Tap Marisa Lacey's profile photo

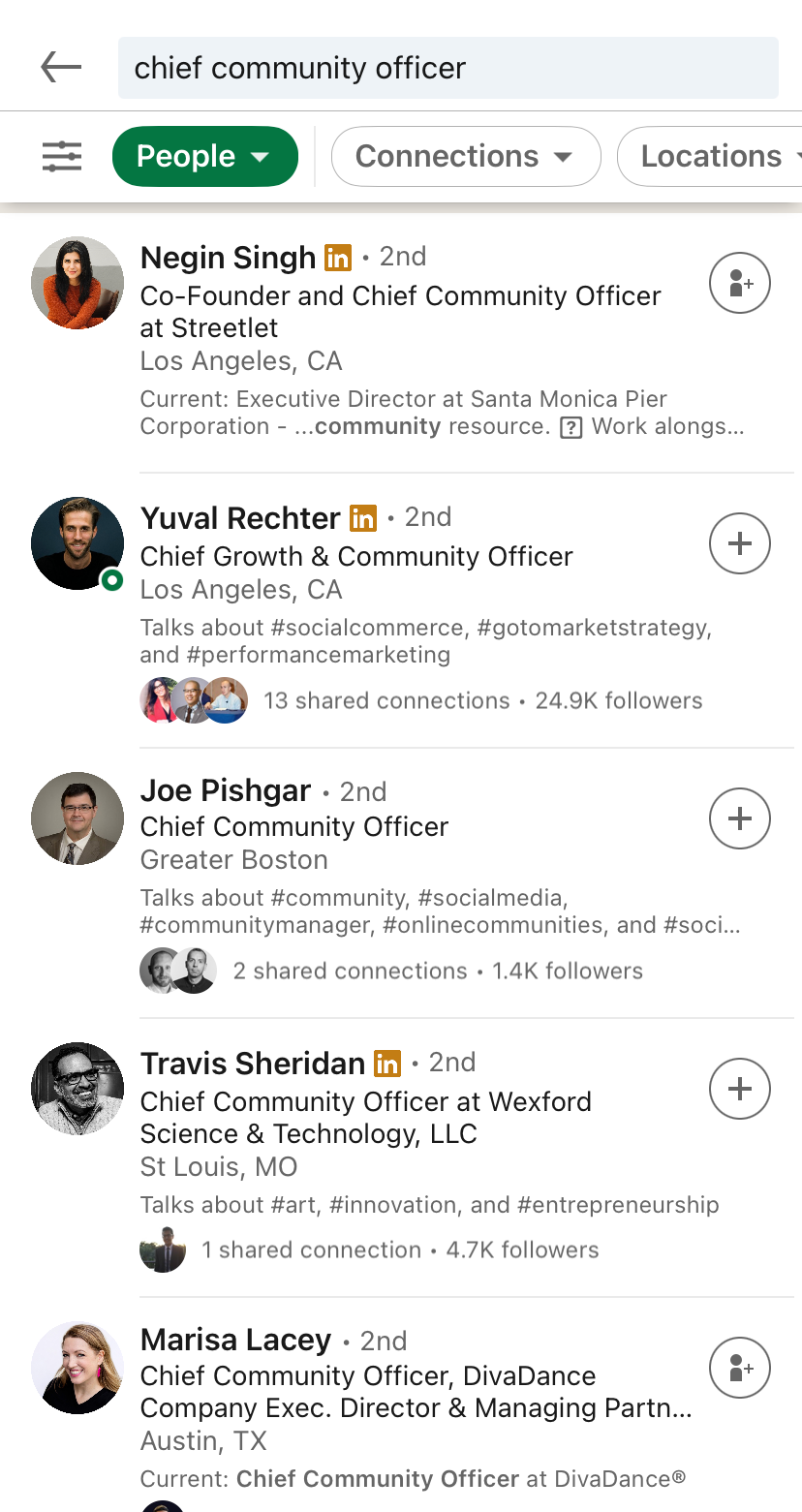77,1368
